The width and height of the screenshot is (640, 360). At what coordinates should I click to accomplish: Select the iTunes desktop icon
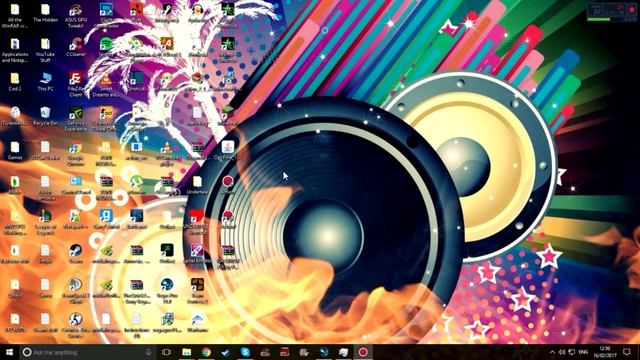click(x=15, y=116)
